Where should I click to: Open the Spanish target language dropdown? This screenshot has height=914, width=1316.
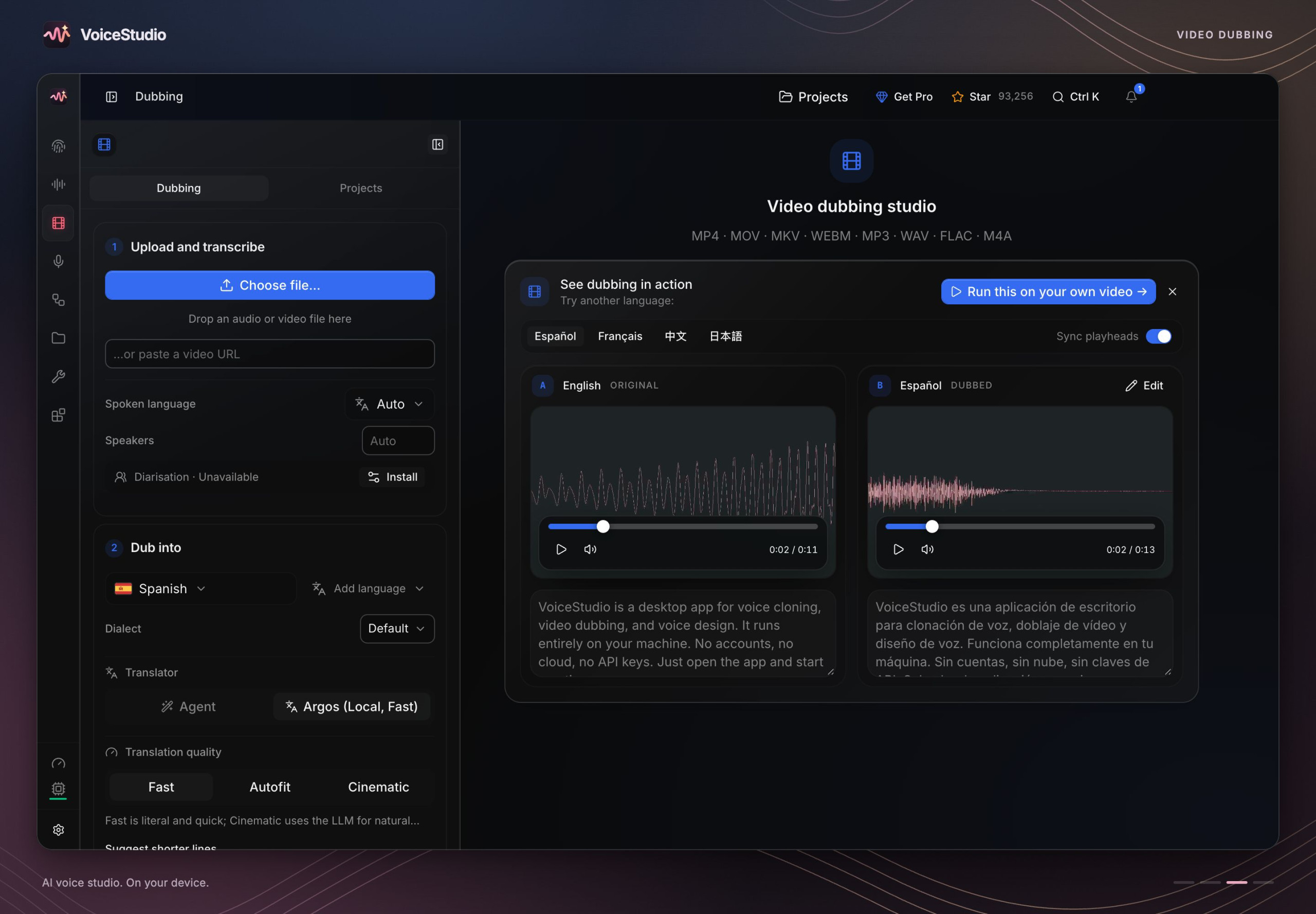200,589
